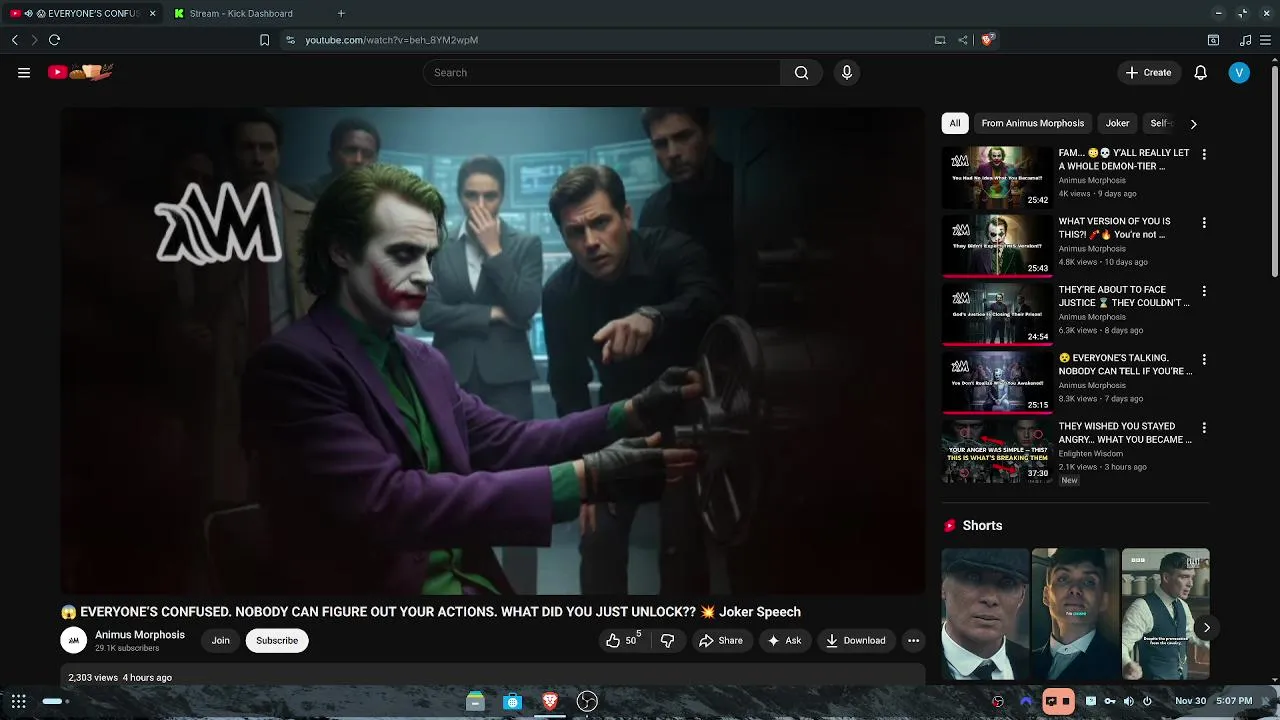The image size is (1280, 720).
Task: Open the Animus Morphosis channel name link
Action: (x=140, y=634)
